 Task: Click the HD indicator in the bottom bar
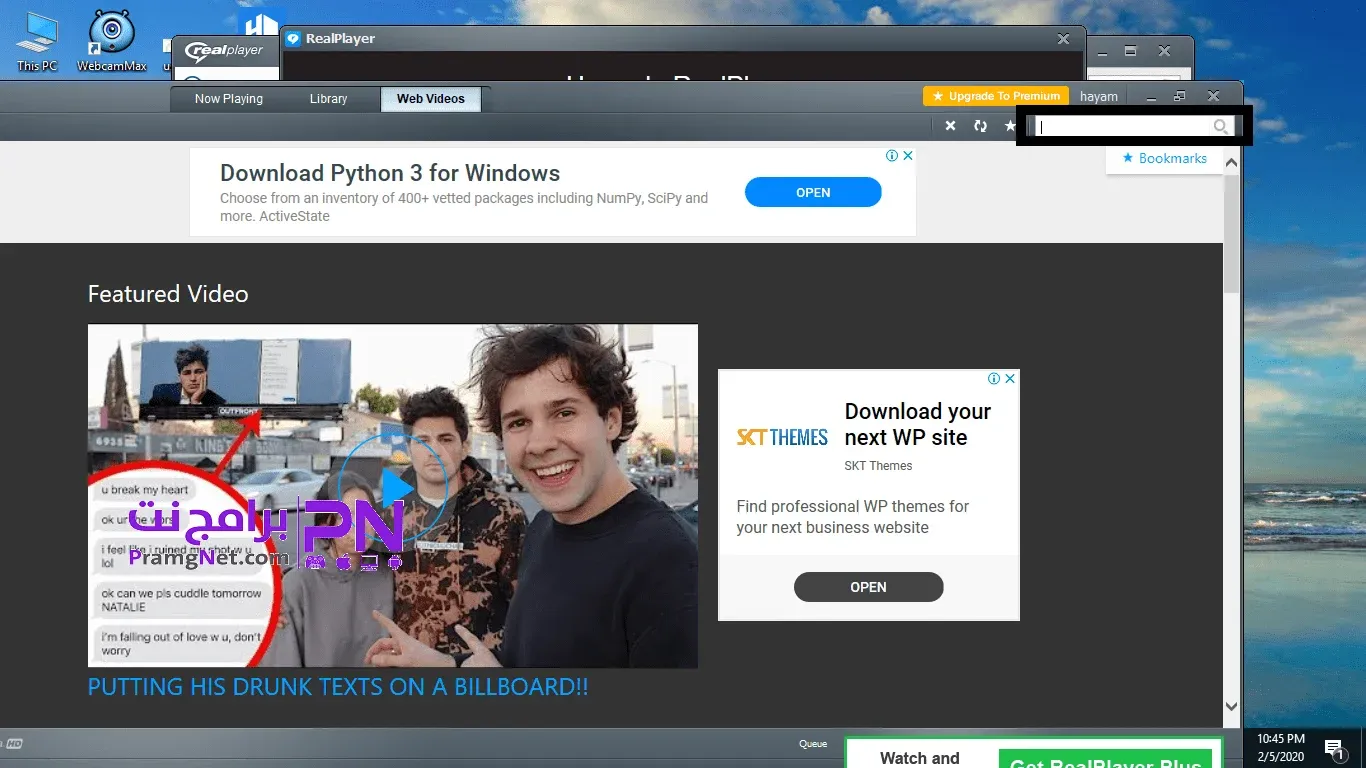point(14,744)
